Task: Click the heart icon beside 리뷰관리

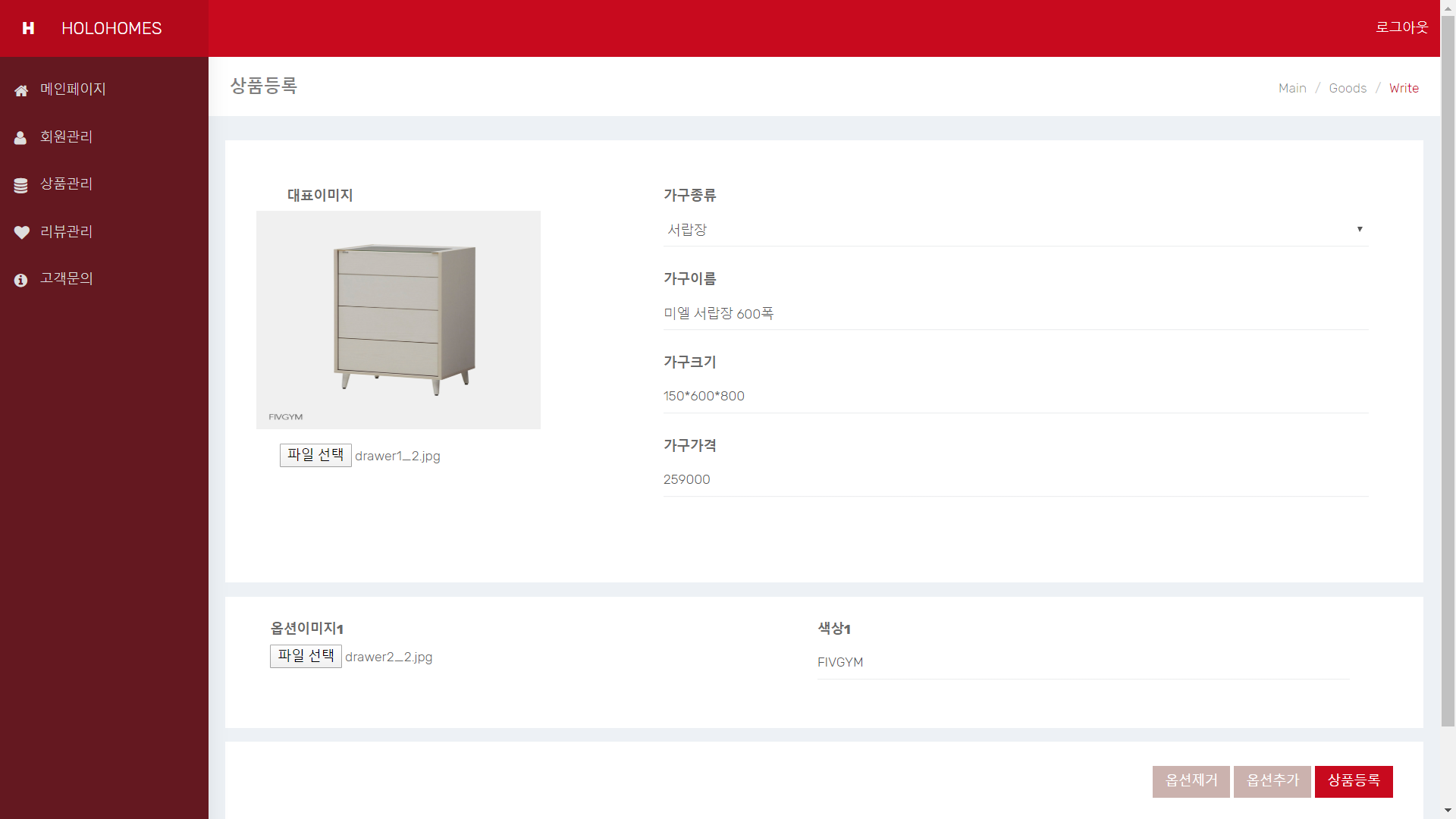Action: tap(22, 232)
